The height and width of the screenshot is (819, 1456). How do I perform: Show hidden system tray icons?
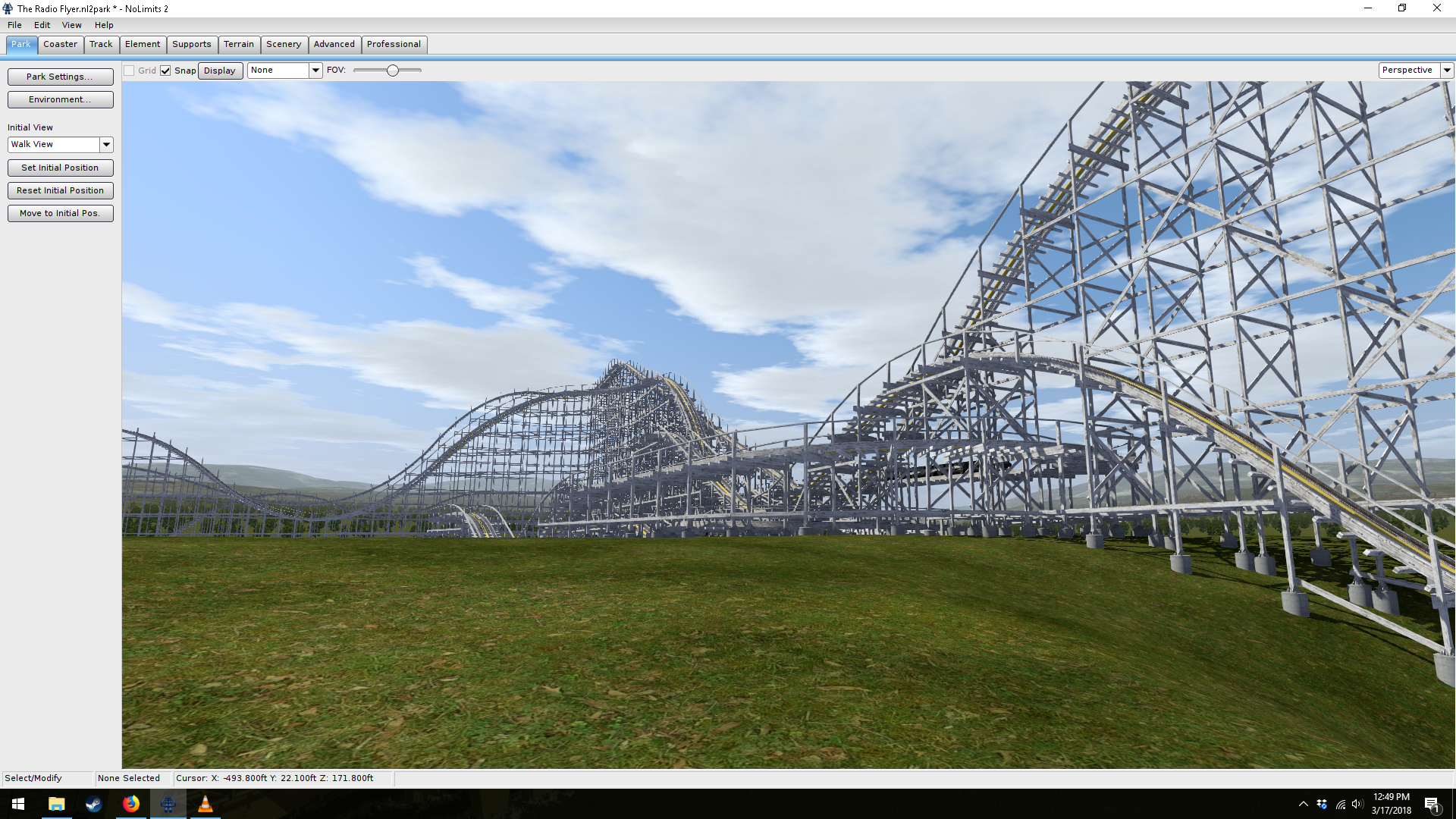(x=1303, y=804)
